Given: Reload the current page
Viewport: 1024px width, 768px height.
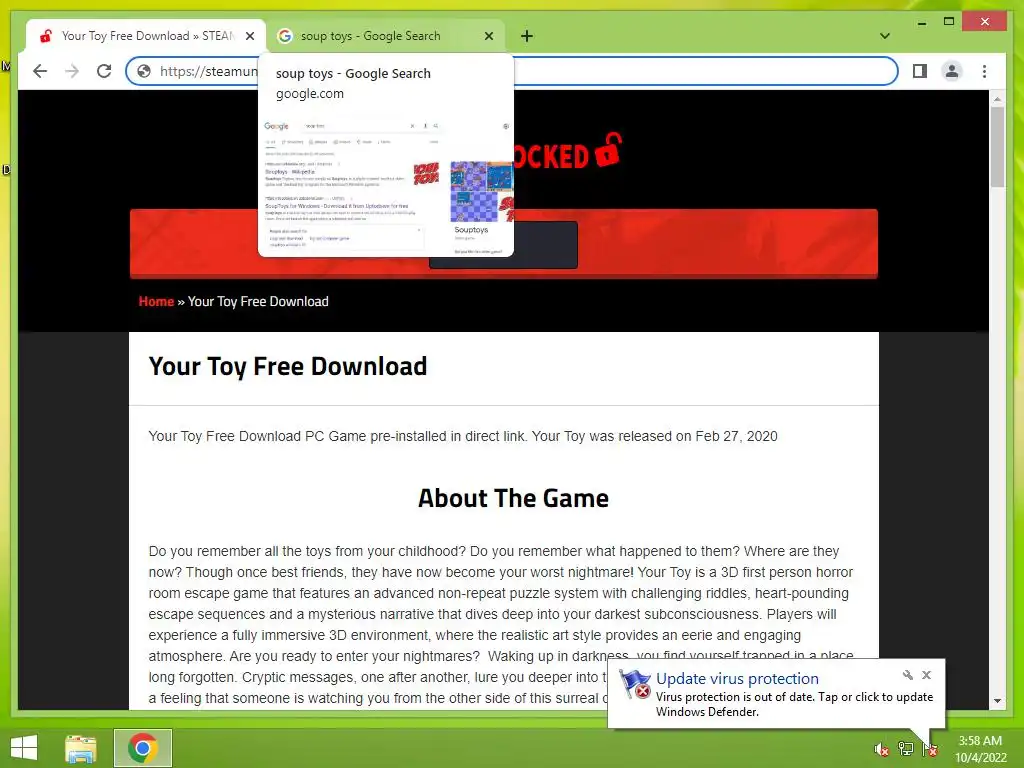Looking at the screenshot, I should click(x=104, y=71).
